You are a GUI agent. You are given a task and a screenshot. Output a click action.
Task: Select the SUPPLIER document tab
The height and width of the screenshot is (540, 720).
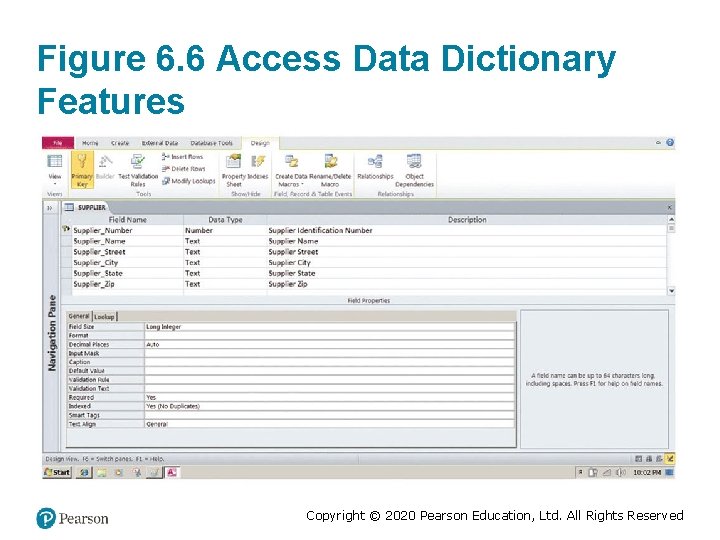[x=85, y=208]
